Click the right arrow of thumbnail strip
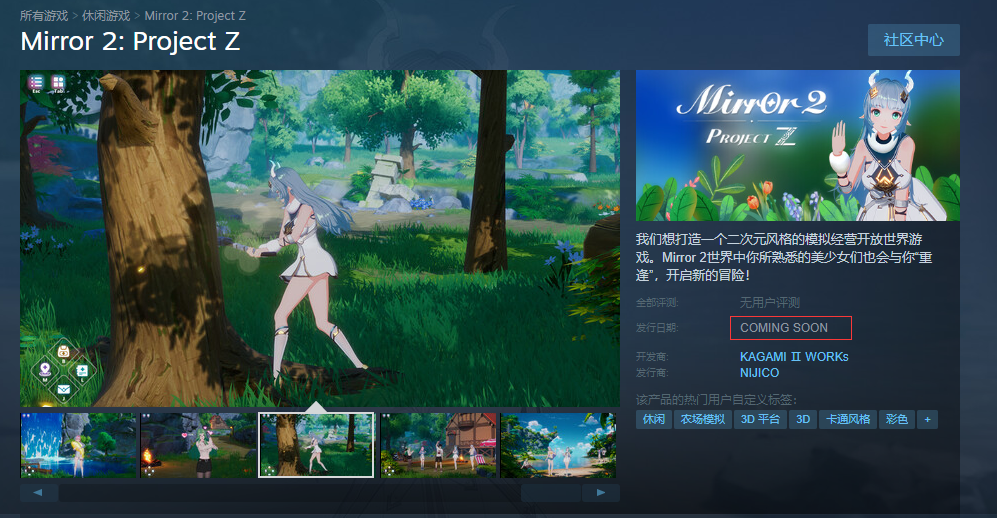Image resolution: width=997 pixels, height=518 pixels. coord(601,493)
